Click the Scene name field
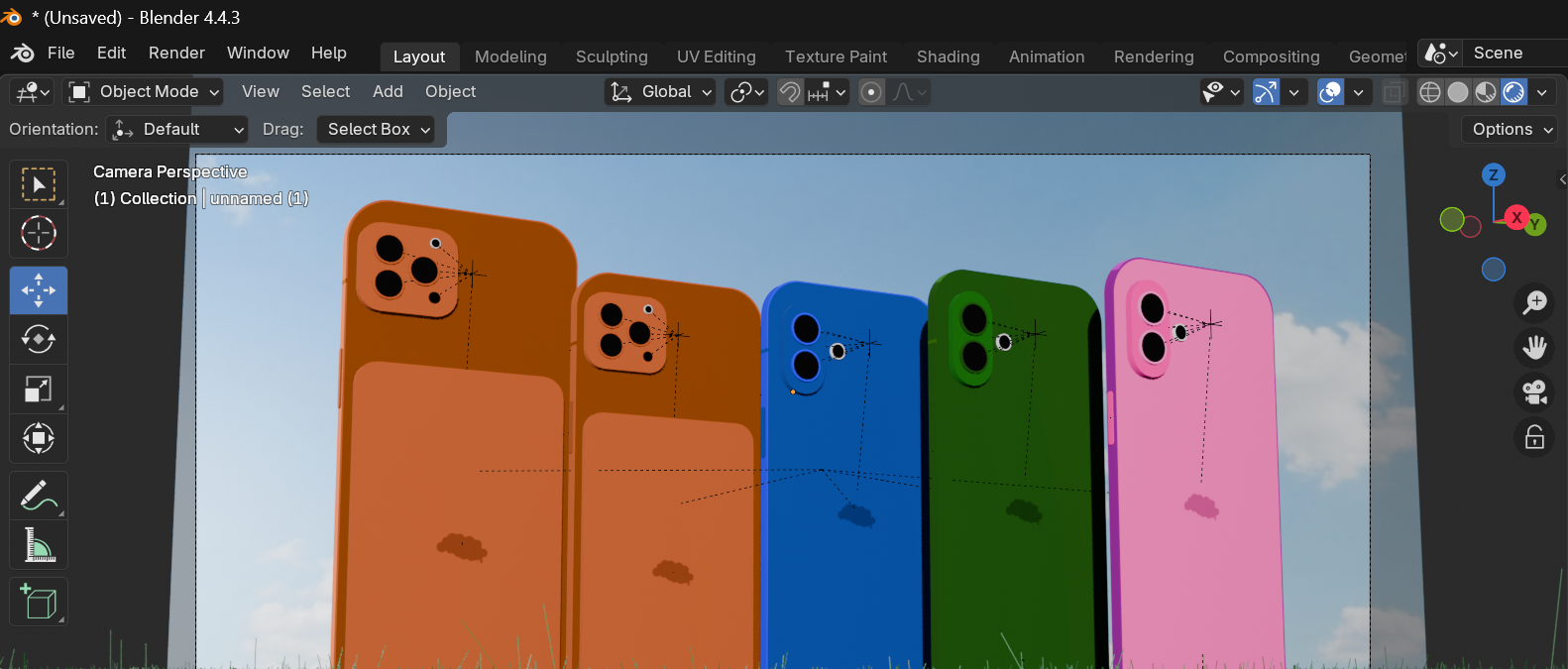The width and height of the screenshot is (1568, 669). click(1516, 54)
